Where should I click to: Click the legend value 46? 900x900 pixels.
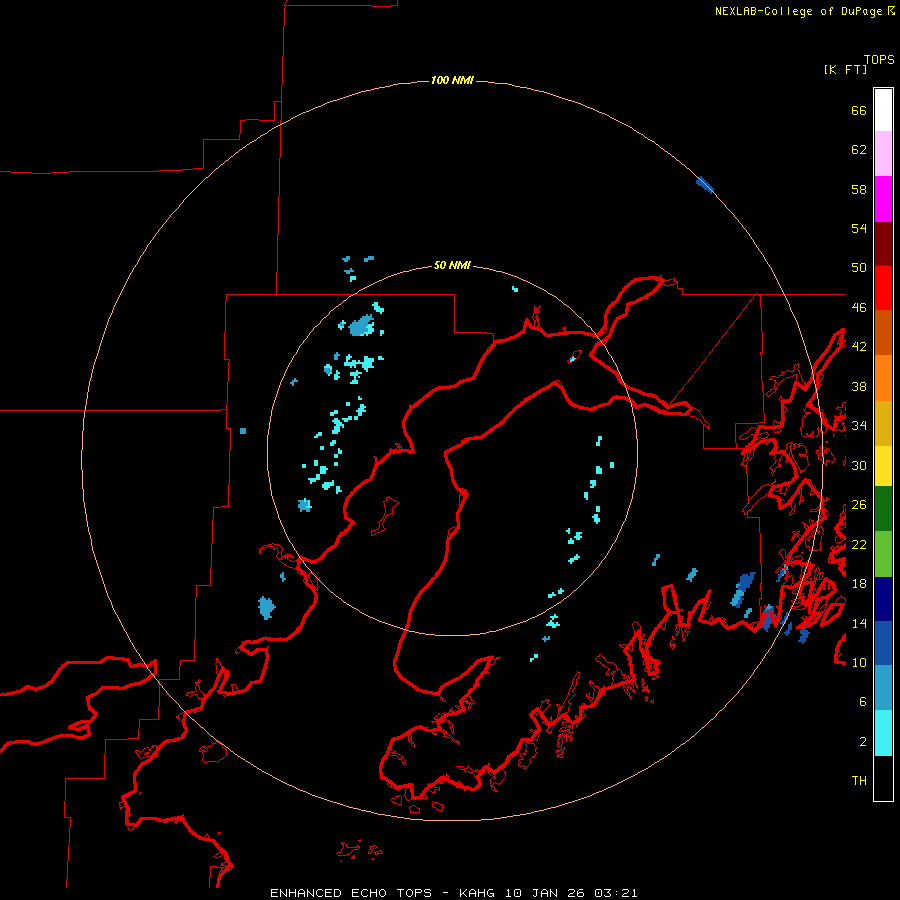859,308
